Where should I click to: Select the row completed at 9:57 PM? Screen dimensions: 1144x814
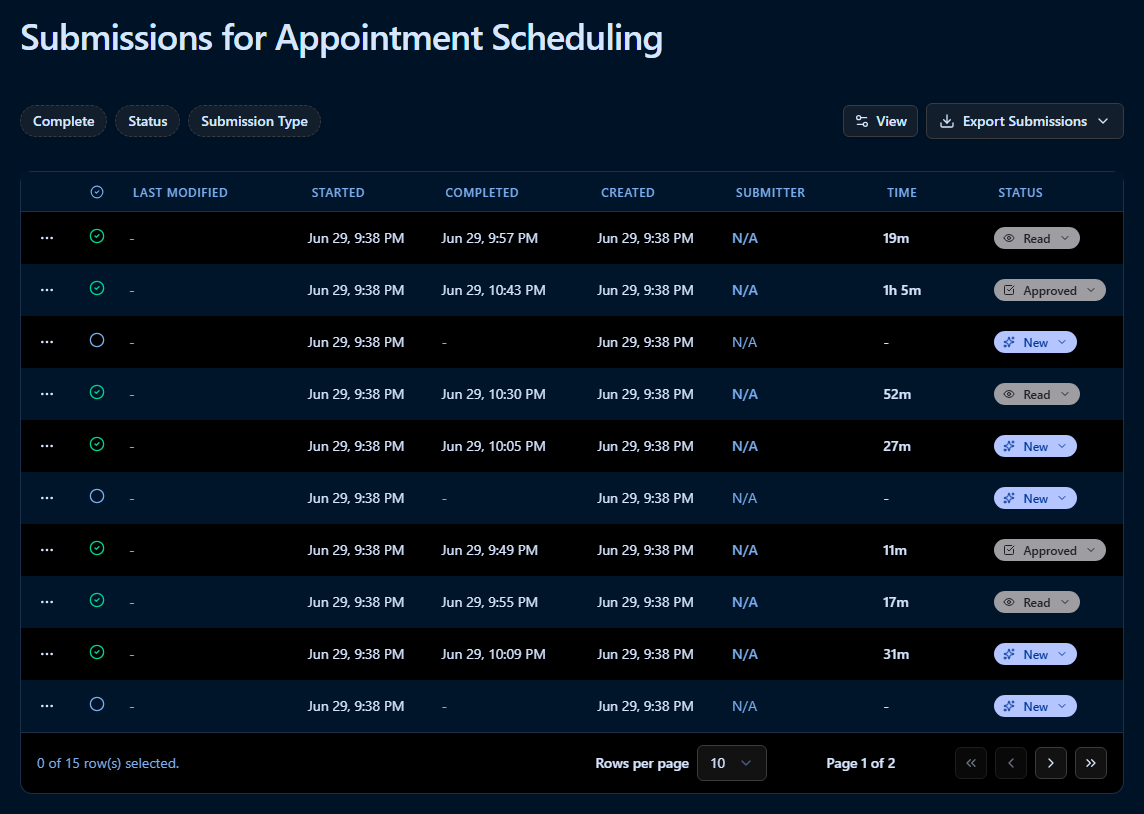[97, 236]
